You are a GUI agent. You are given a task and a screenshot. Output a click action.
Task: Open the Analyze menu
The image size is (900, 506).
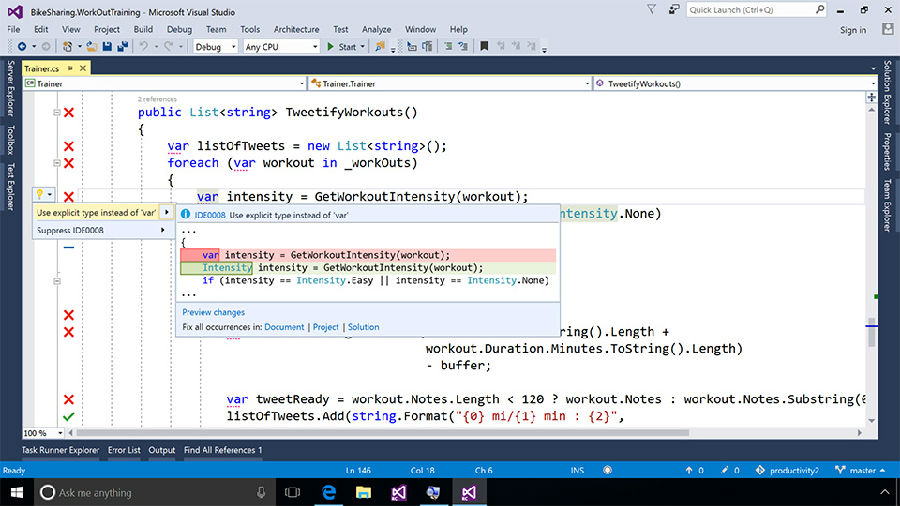click(x=377, y=29)
